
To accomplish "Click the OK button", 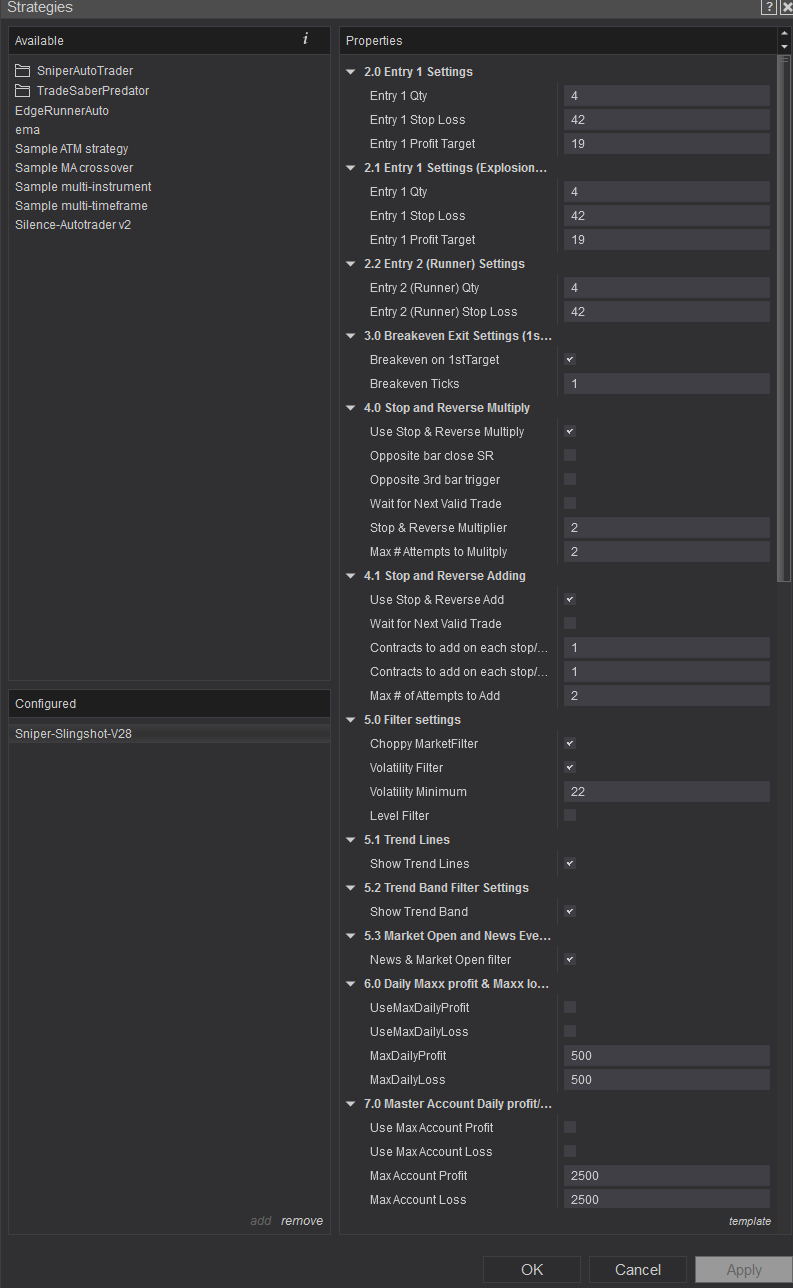I will point(532,1270).
